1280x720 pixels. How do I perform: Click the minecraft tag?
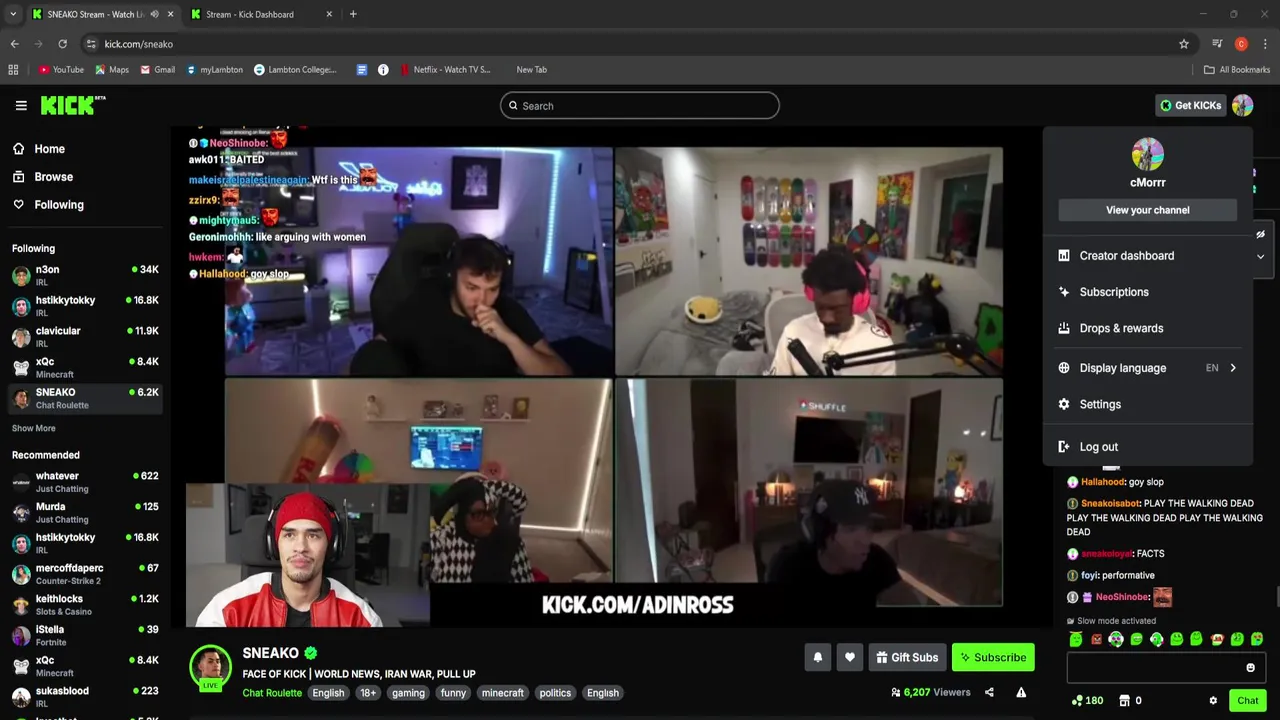pyautogui.click(x=502, y=693)
